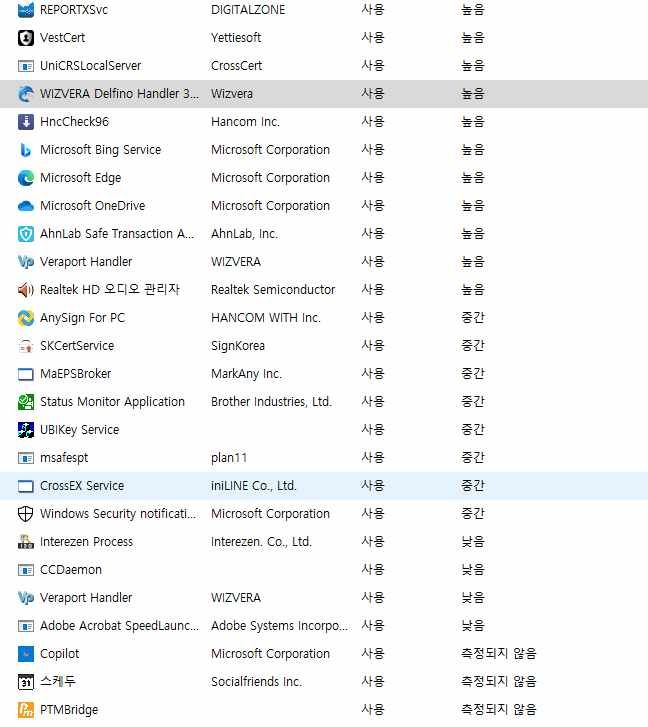Click the Microsoft OneDrive cloud icon

click(x=26, y=206)
